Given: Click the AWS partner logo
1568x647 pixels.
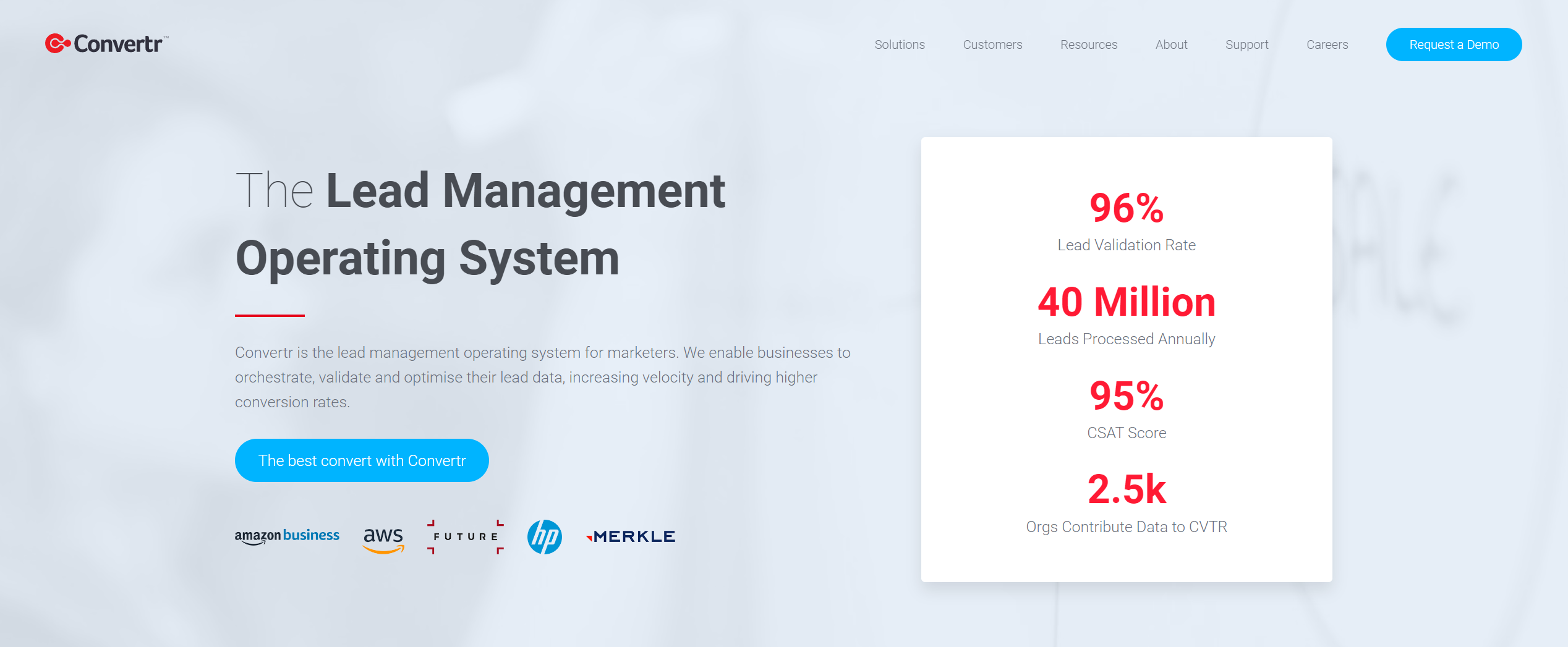Looking at the screenshot, I should click(383, 536).
